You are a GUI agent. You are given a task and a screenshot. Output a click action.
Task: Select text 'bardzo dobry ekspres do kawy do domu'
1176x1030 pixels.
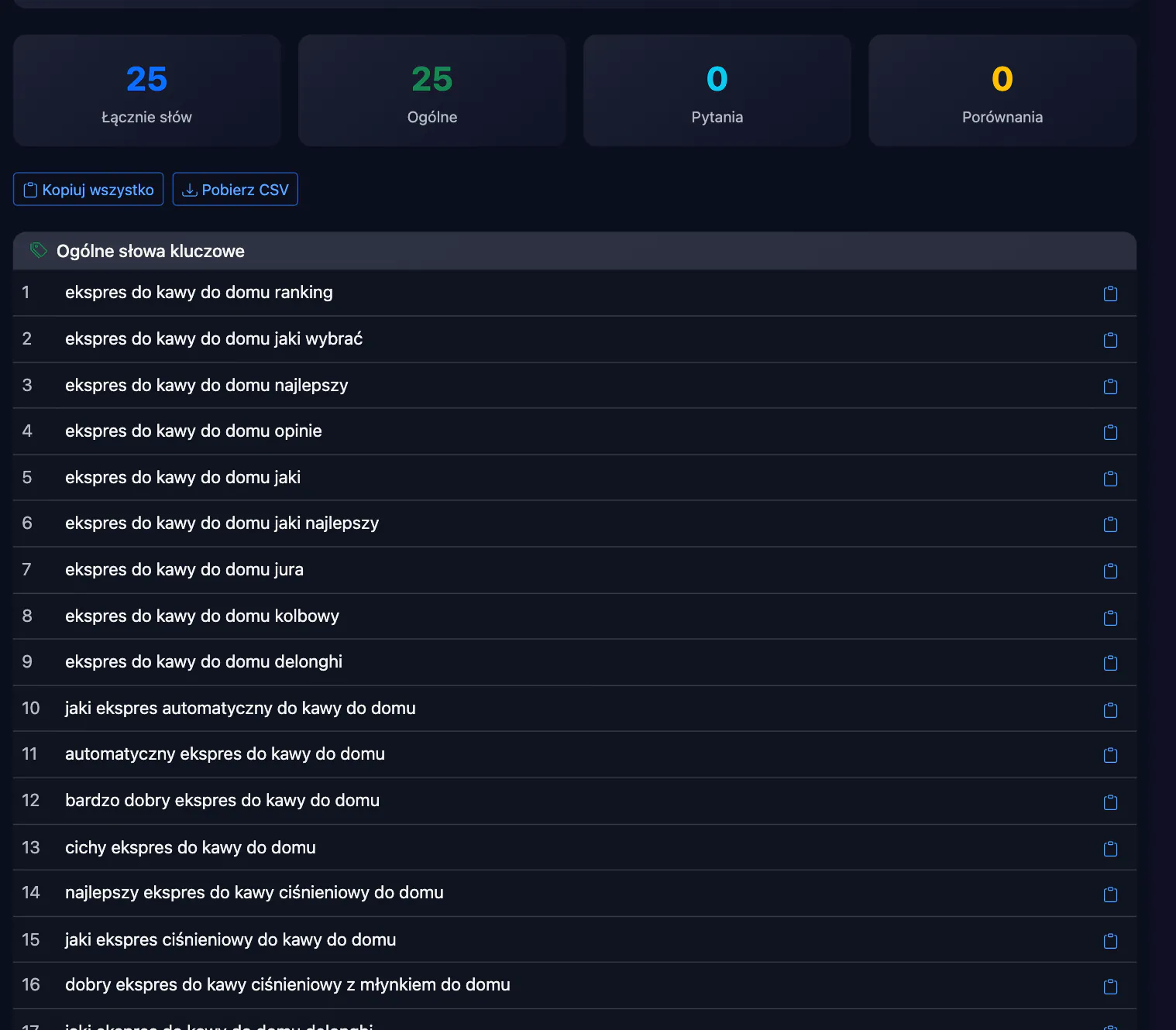[222, 801]
